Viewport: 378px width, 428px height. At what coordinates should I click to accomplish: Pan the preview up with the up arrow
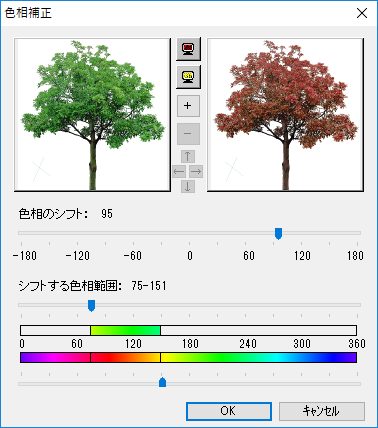click(x=188, y=156)
